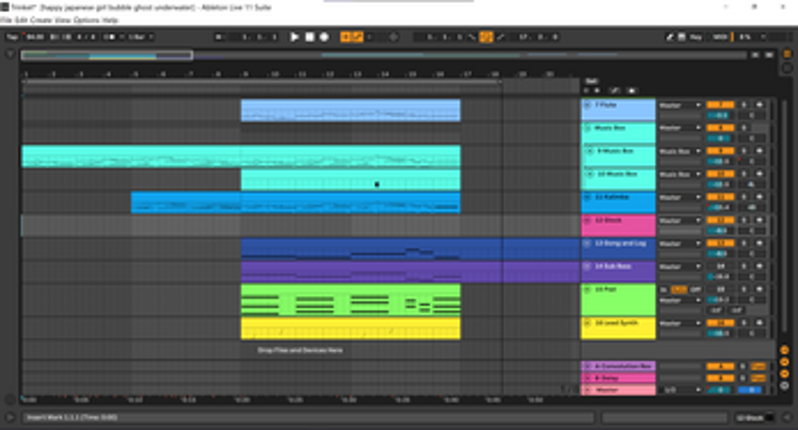The height and width of the screenshot is (430, 798).
Task: Click the Set locator button
Action: point(591,81)
